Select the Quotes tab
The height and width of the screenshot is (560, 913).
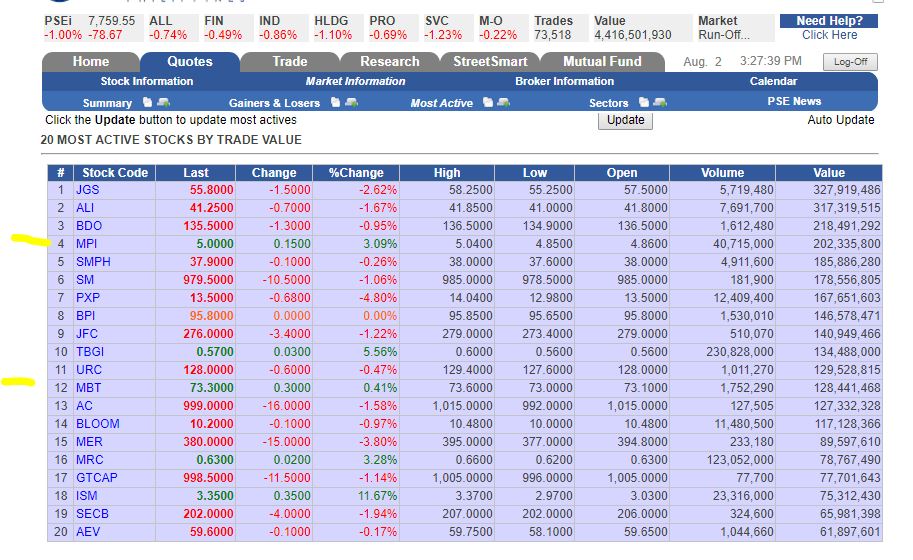[190, 61]
